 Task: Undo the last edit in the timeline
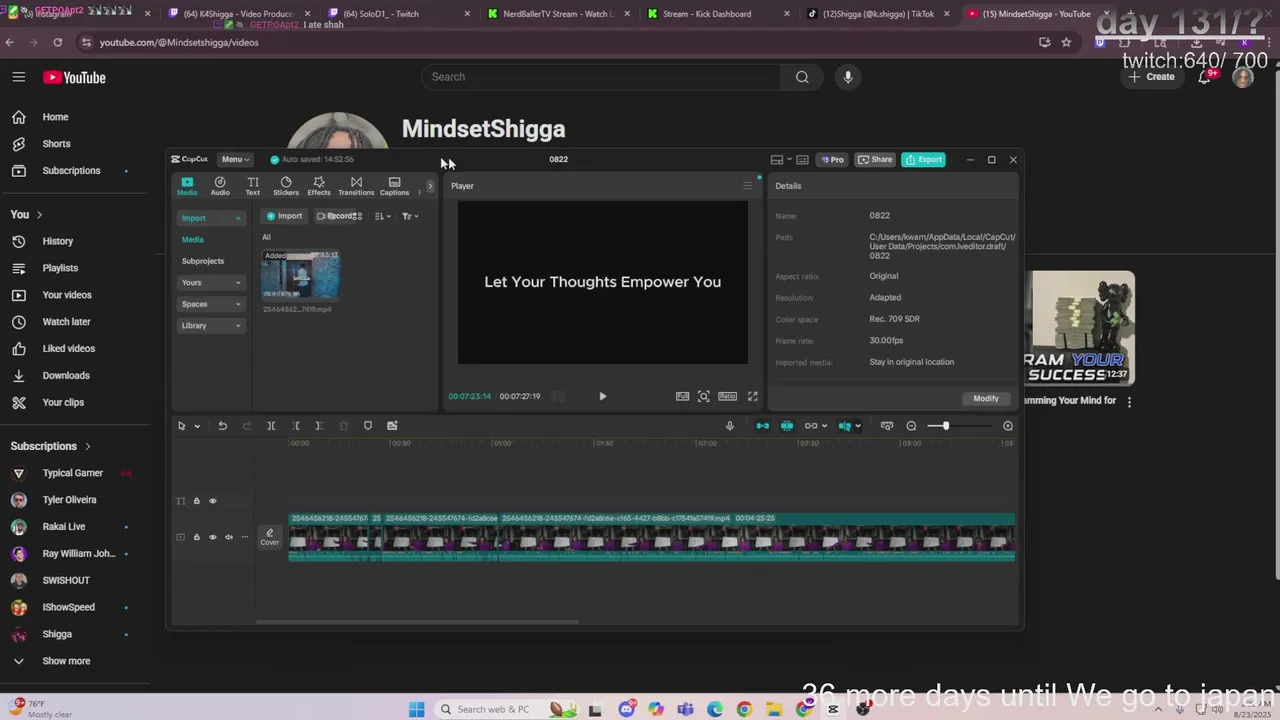(222, 426)
